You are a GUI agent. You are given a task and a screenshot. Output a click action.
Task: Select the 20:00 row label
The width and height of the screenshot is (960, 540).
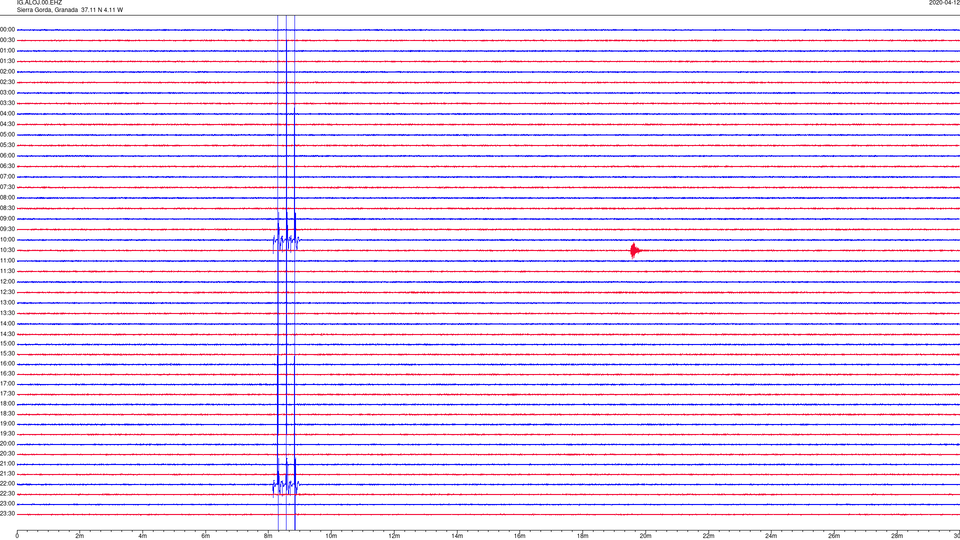click(x=7, y=444)
